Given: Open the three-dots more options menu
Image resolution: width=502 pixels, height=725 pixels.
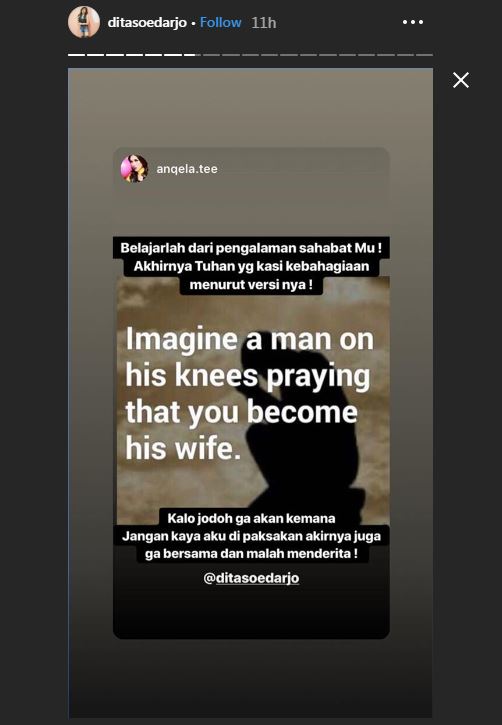Looking at the screenshot, I should click(412, 22).
